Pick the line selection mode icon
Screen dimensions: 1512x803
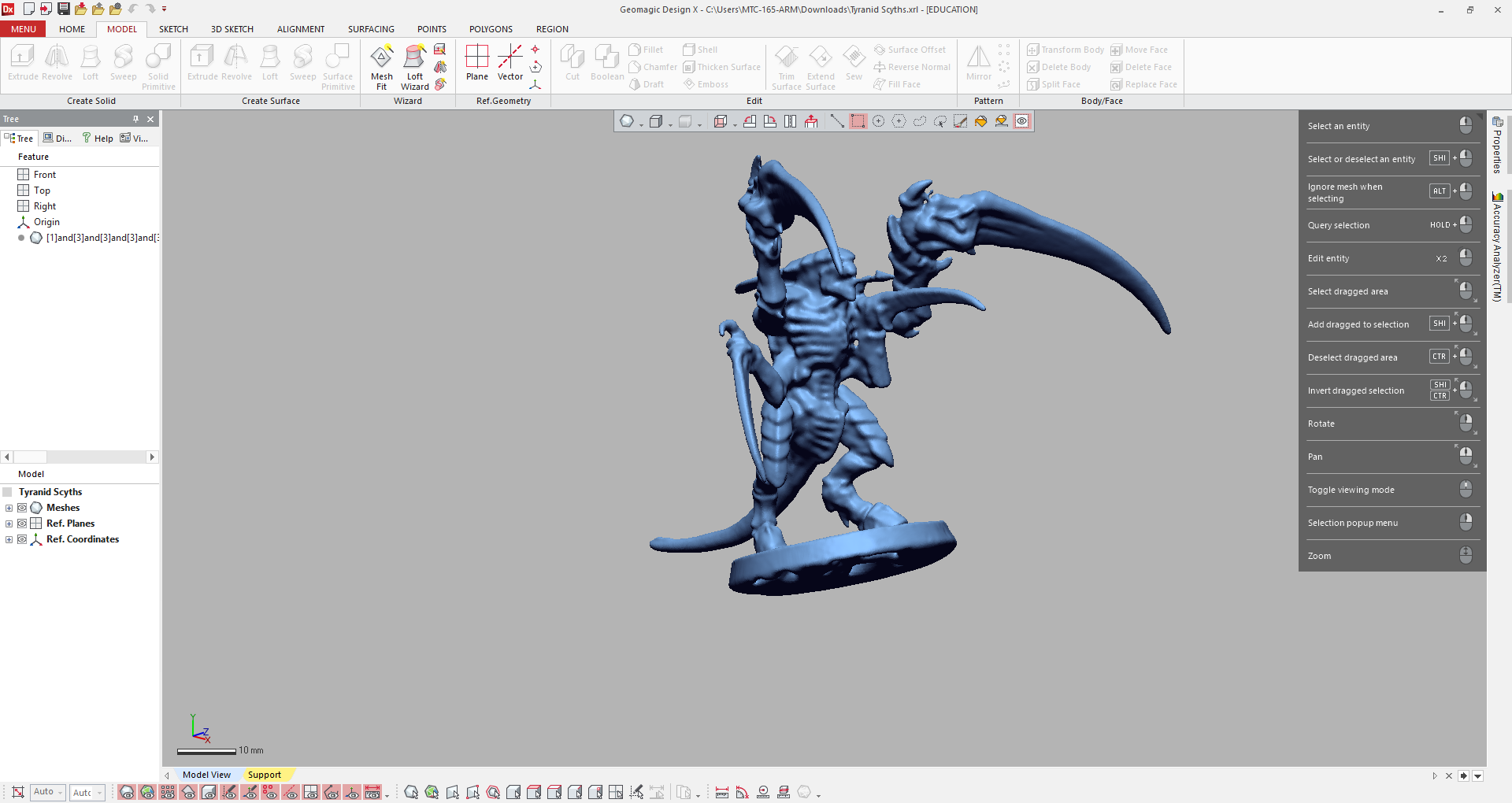[x=837, y=121]
